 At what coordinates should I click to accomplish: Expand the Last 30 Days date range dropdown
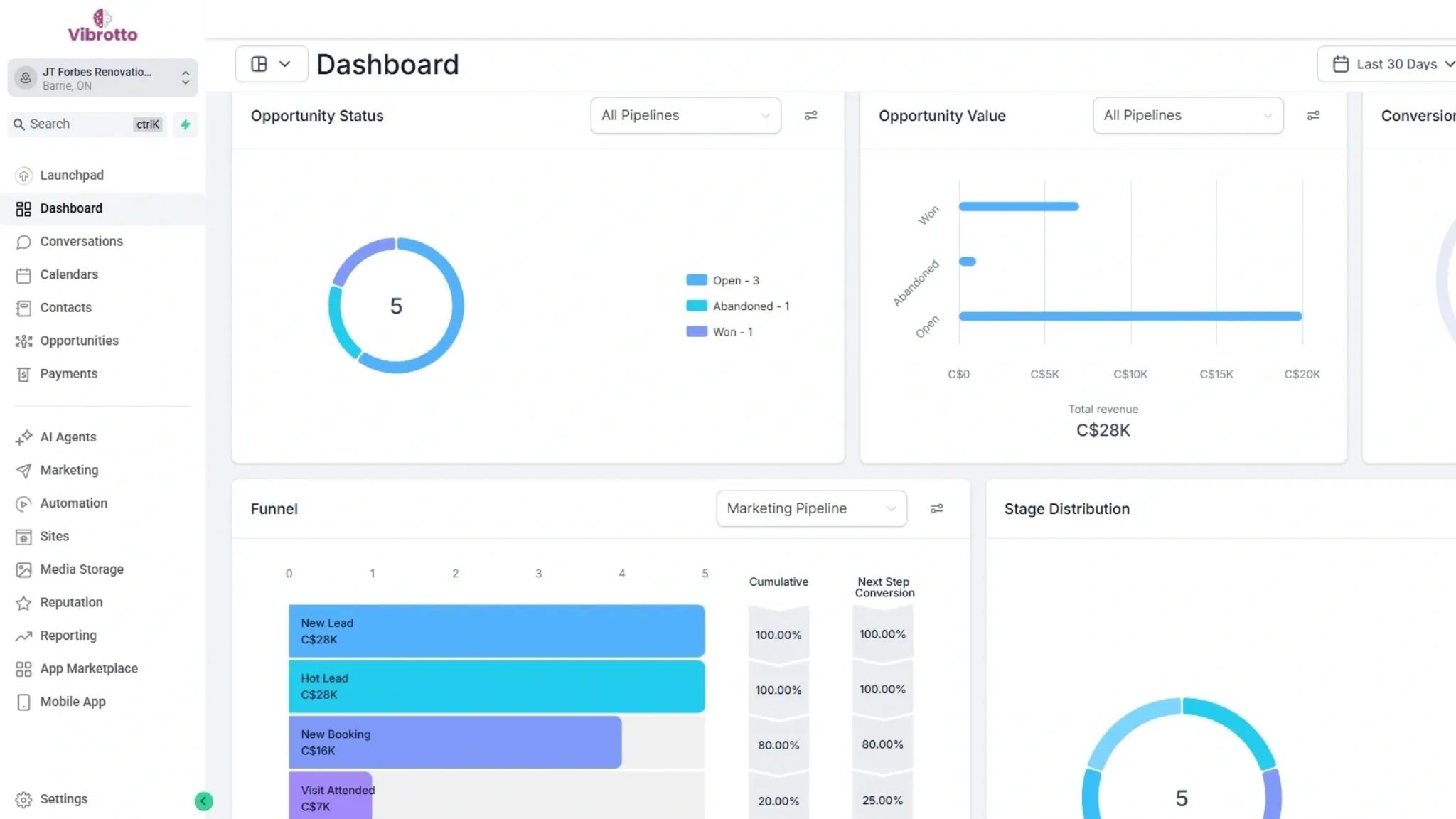pos(1392,64)
